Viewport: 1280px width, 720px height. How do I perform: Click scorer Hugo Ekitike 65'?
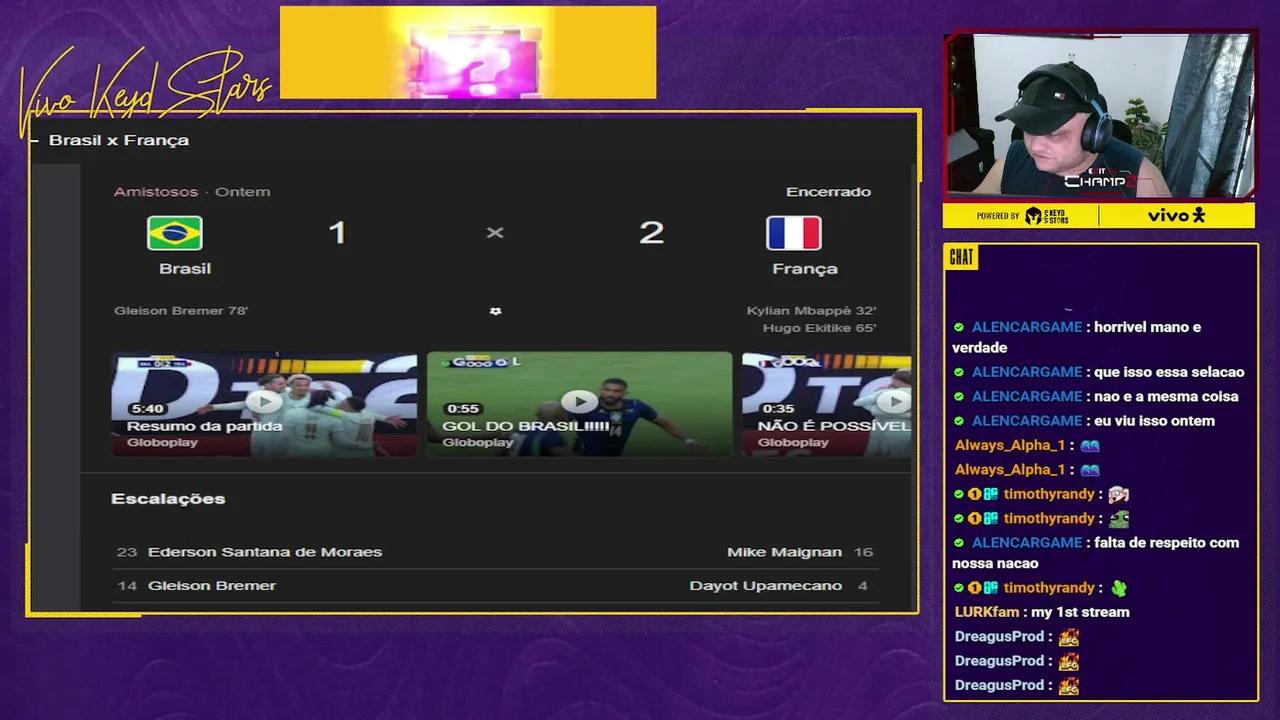click(x=819, y=328)
